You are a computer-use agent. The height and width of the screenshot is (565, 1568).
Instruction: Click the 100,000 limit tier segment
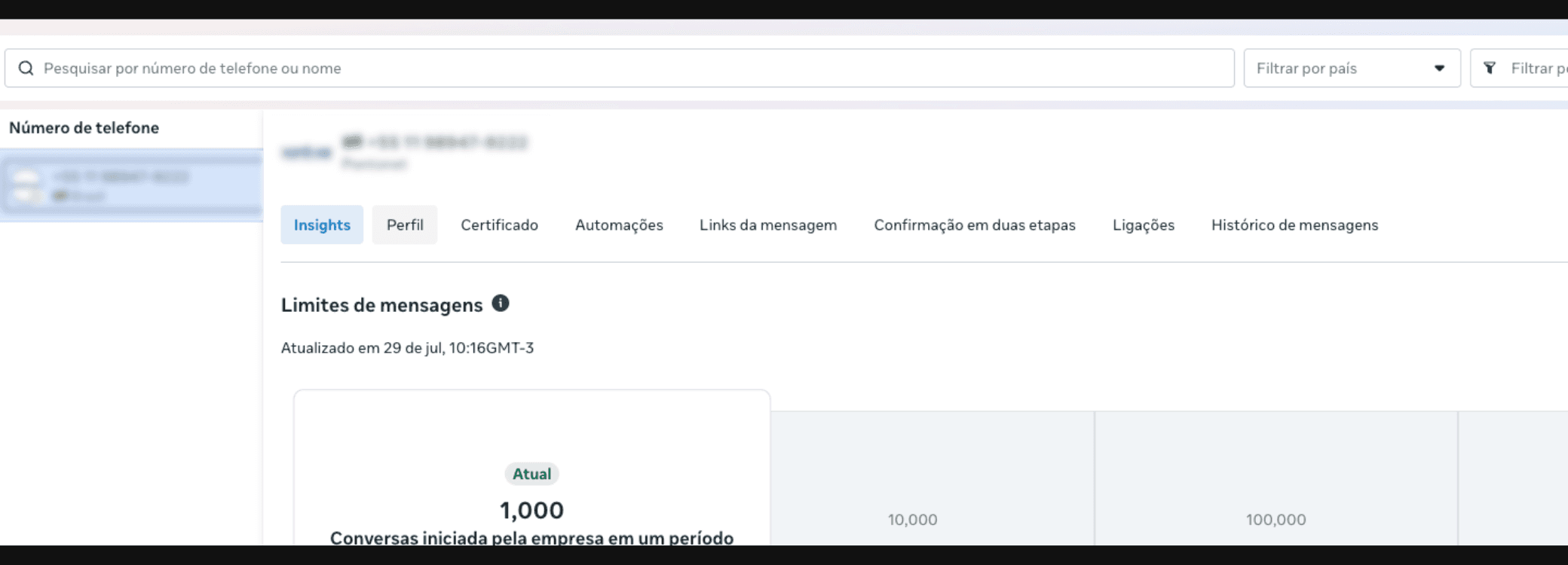(x=1276, y=478)
